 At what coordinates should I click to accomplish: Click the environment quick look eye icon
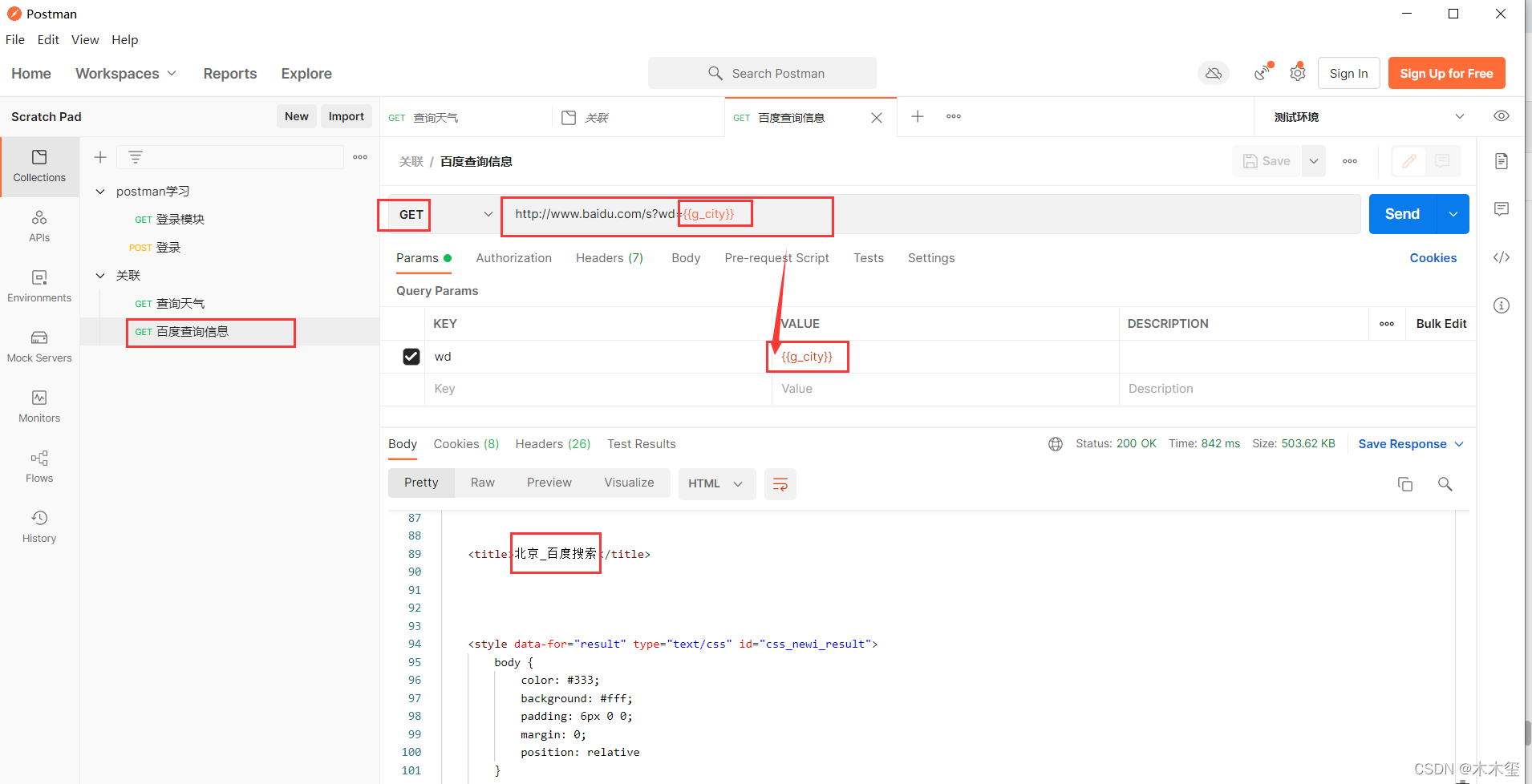point(1502,116)
